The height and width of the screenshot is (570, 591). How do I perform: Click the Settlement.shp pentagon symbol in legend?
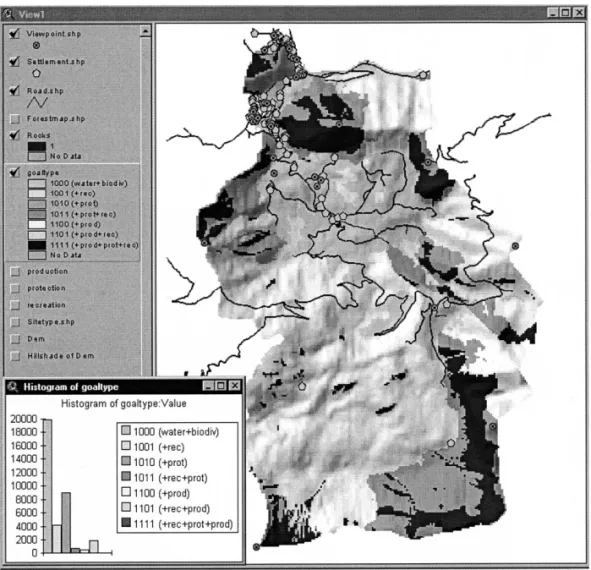36,73
